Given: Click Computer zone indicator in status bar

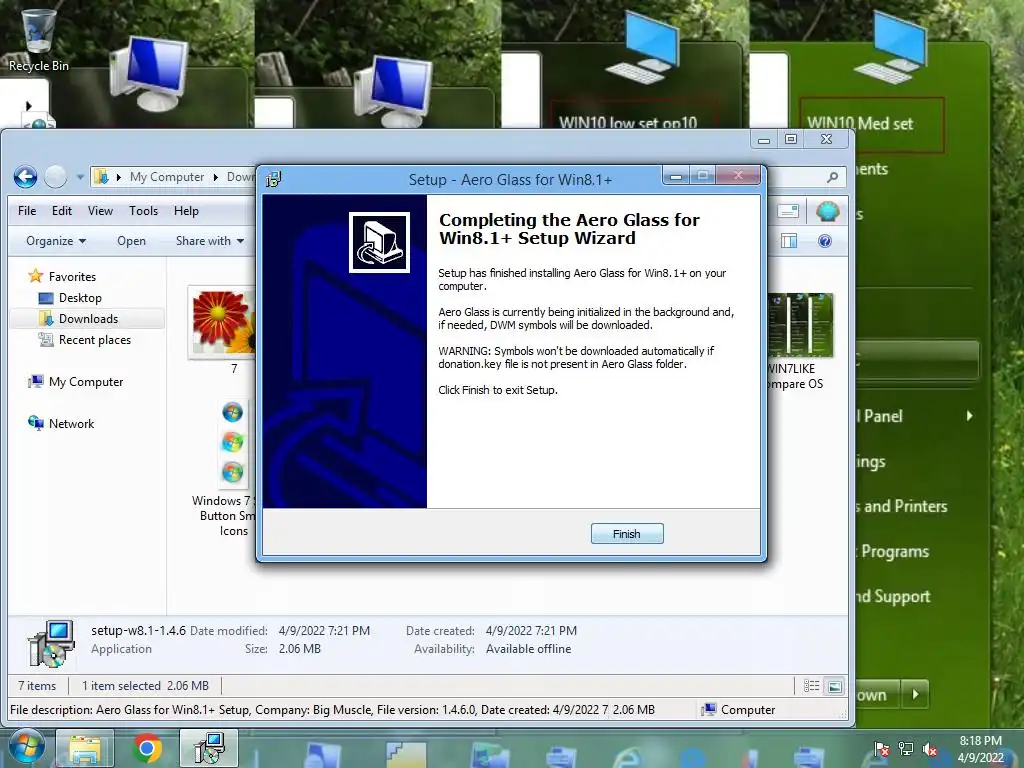Looking at the screenshot, I should [738, 709].
